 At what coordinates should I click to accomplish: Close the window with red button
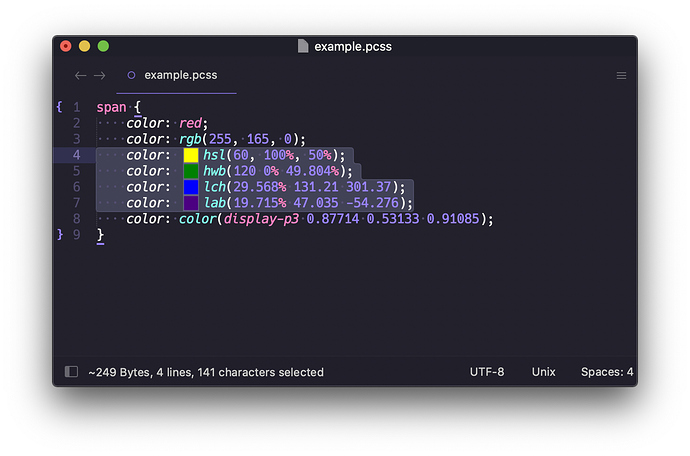pyautogui.click(x=66, y=46)
